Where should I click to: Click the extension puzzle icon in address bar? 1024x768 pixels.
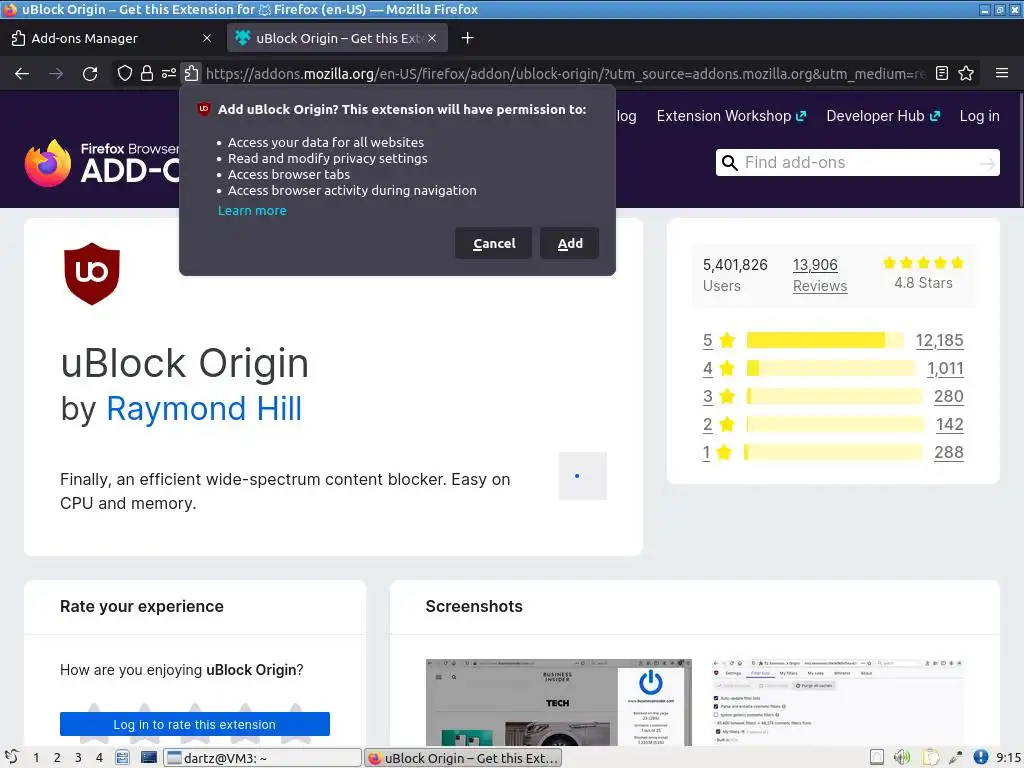click(191, 73)
